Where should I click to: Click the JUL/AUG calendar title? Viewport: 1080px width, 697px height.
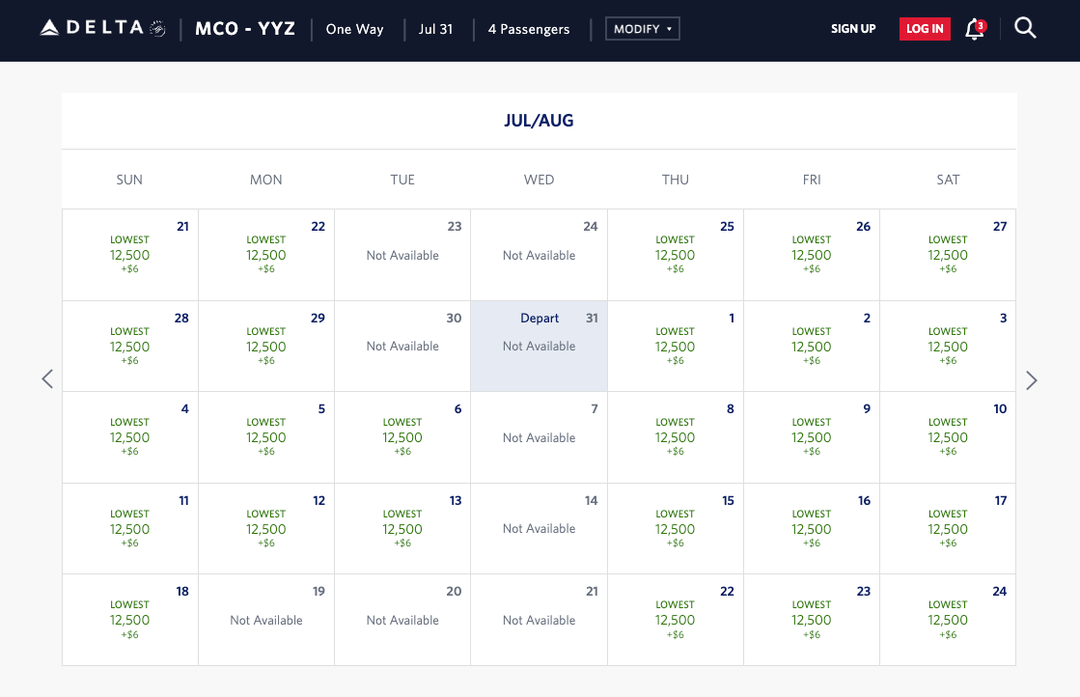(539, 119)
